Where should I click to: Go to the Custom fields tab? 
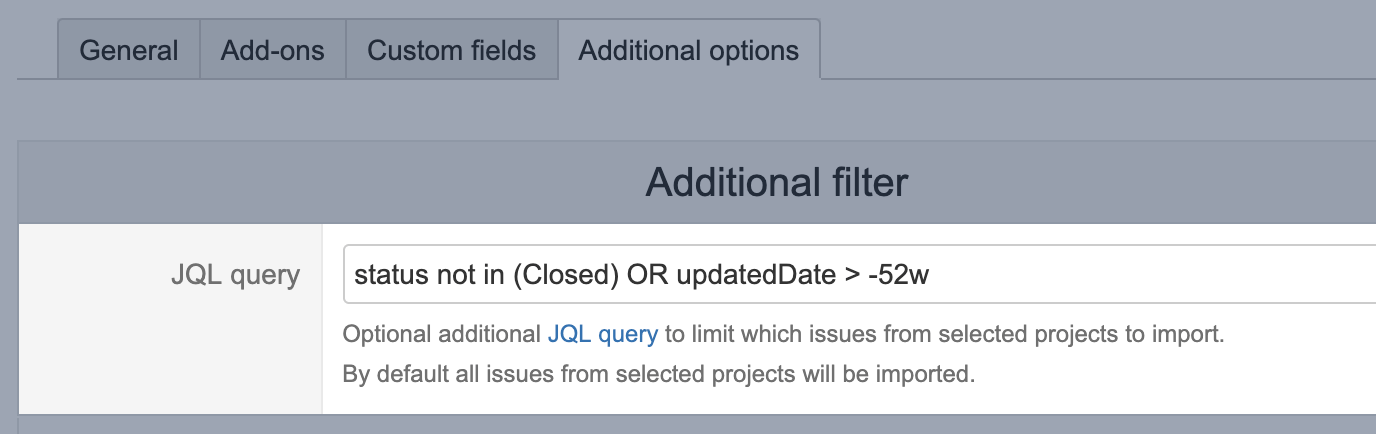(452, 50)
